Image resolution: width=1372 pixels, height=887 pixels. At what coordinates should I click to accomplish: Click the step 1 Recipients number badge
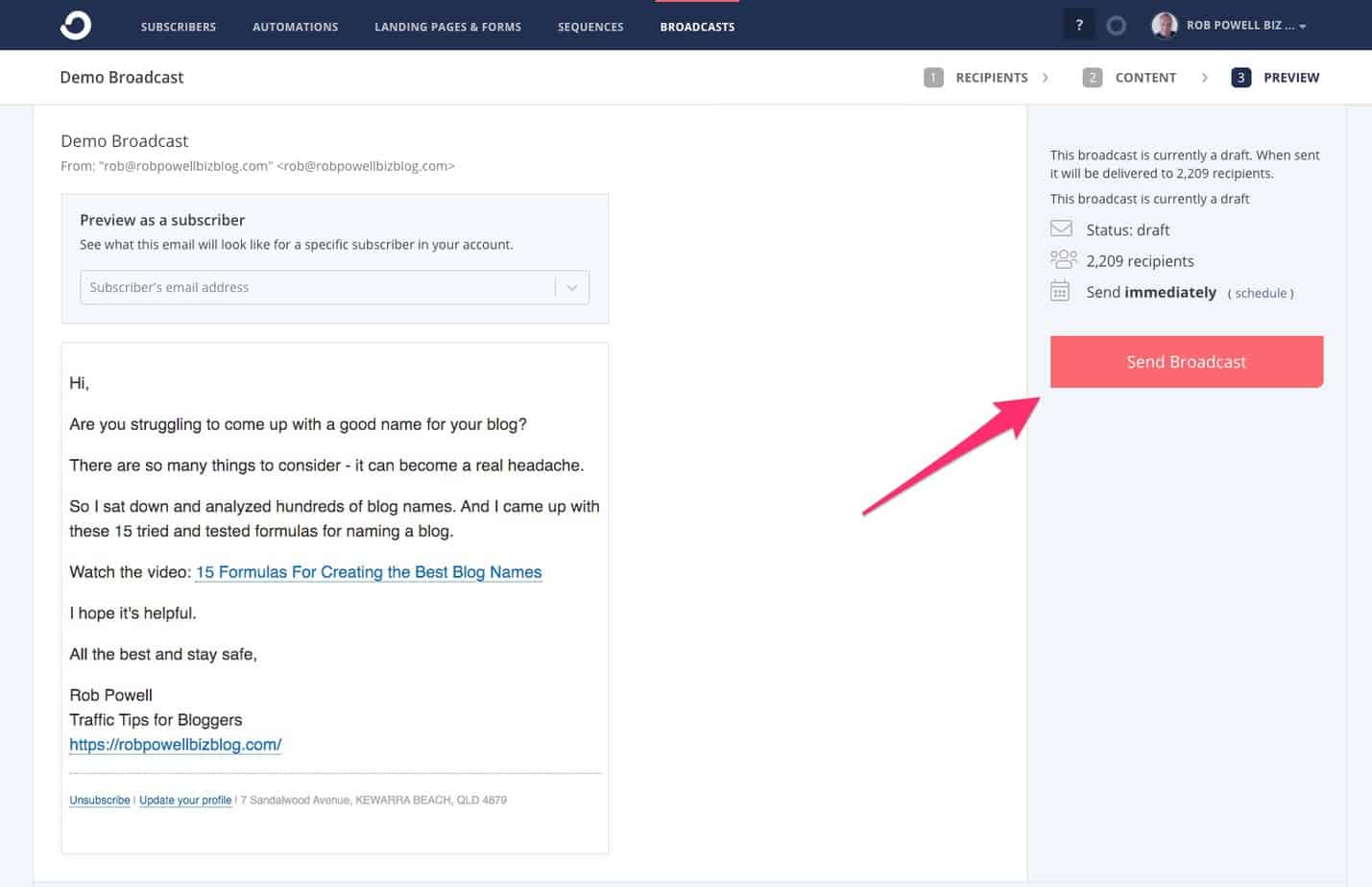tap(933, 78)
